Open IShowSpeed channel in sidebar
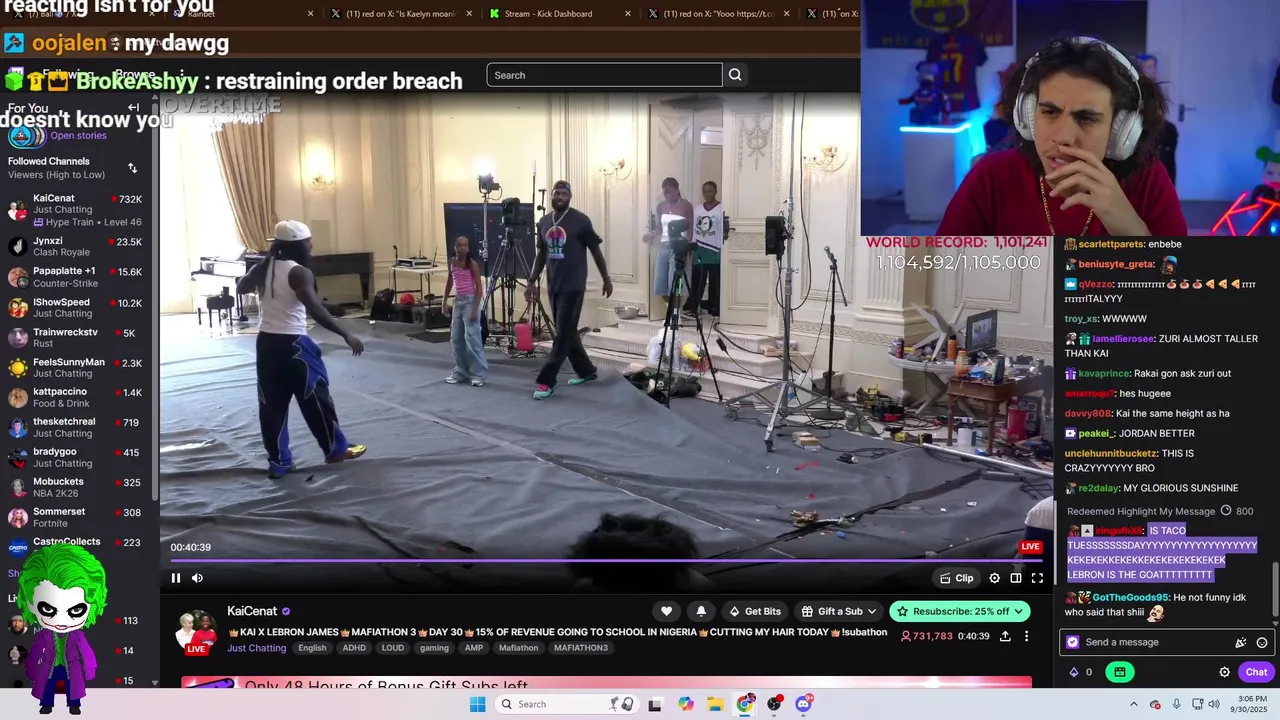Viewport: 1280px width, 720px height. (76, 307)
